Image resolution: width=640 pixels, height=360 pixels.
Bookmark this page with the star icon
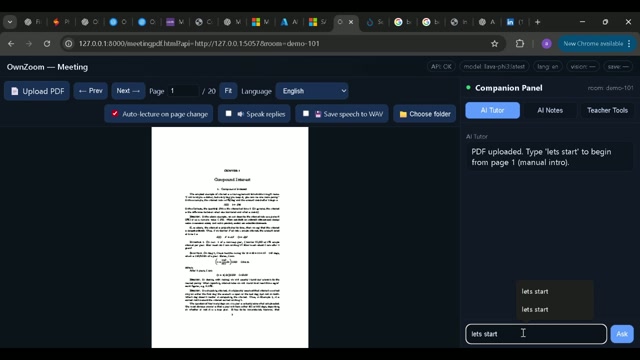(494, 44)
